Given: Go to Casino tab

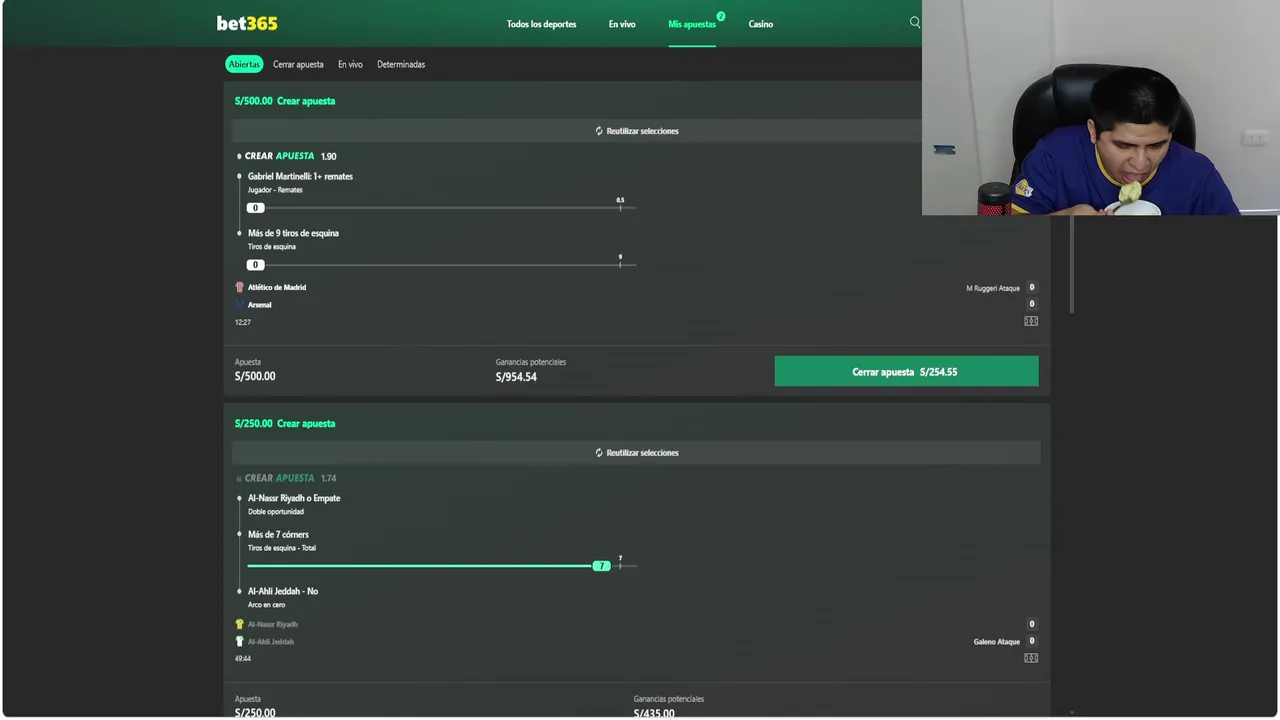Looking at the screenshot, I should pos(761,24).
